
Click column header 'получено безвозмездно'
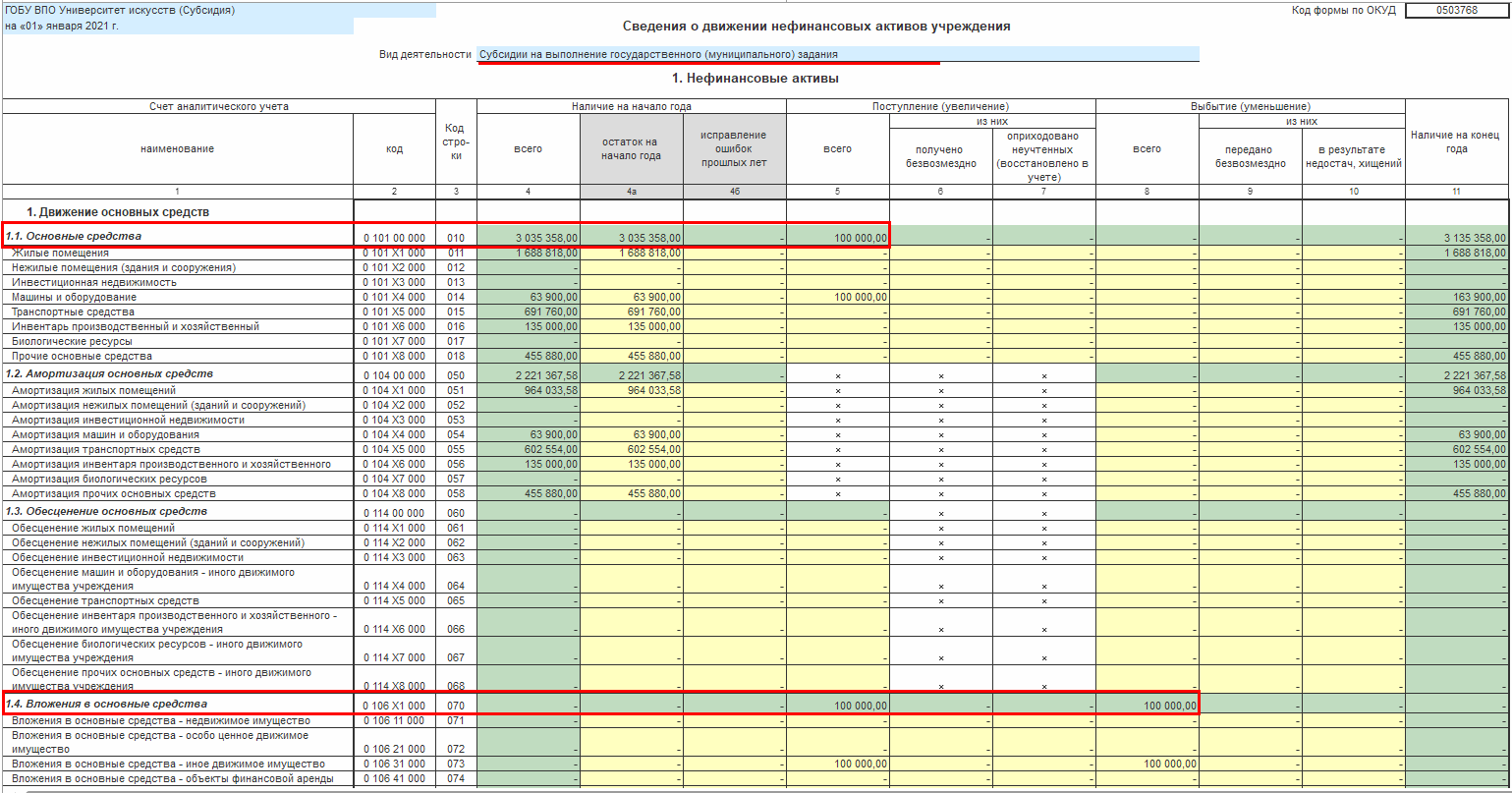(941, 156)
